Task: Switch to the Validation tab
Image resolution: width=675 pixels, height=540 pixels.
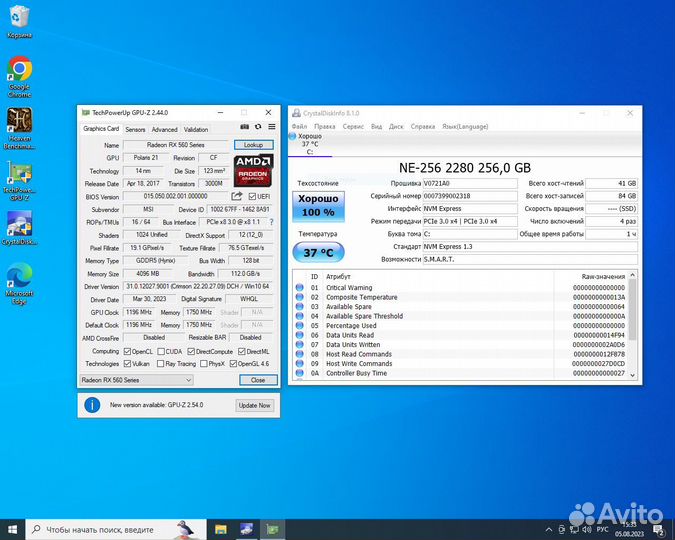Action: pos(196,129)
